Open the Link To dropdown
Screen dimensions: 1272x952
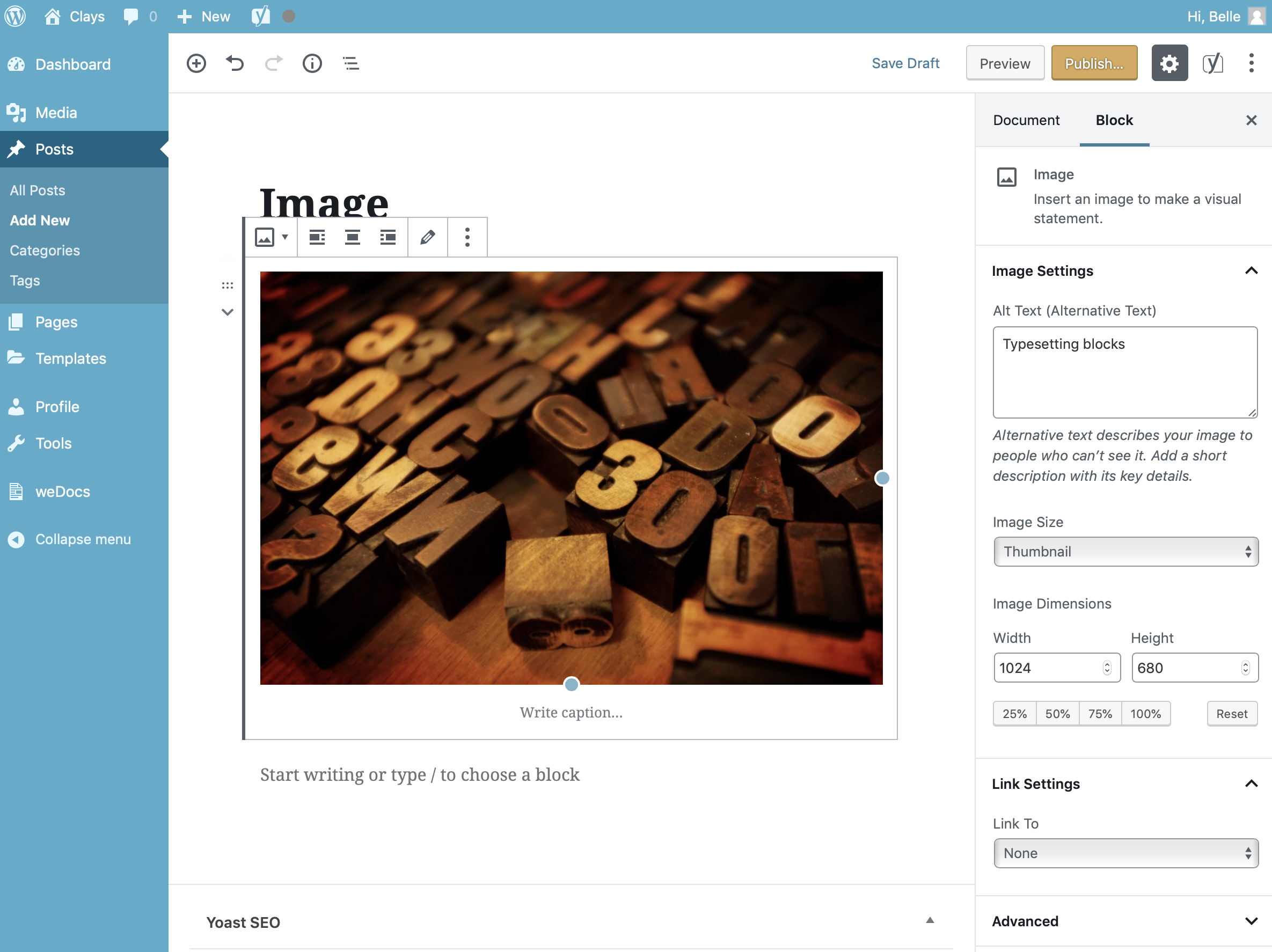coord(1125,853)
